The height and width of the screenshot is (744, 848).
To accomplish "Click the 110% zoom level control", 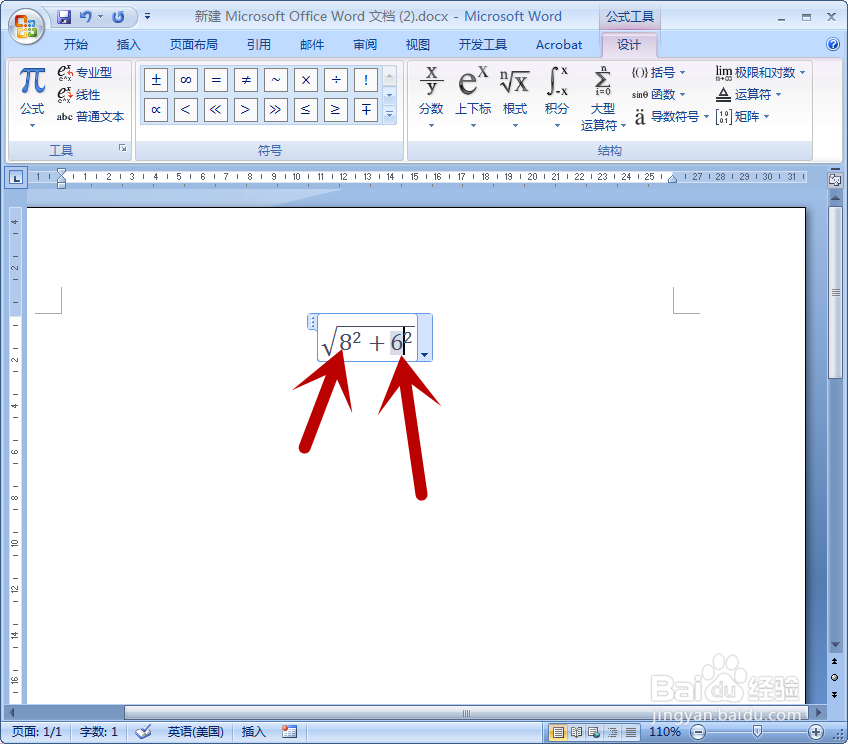I will tap(666, 731).
